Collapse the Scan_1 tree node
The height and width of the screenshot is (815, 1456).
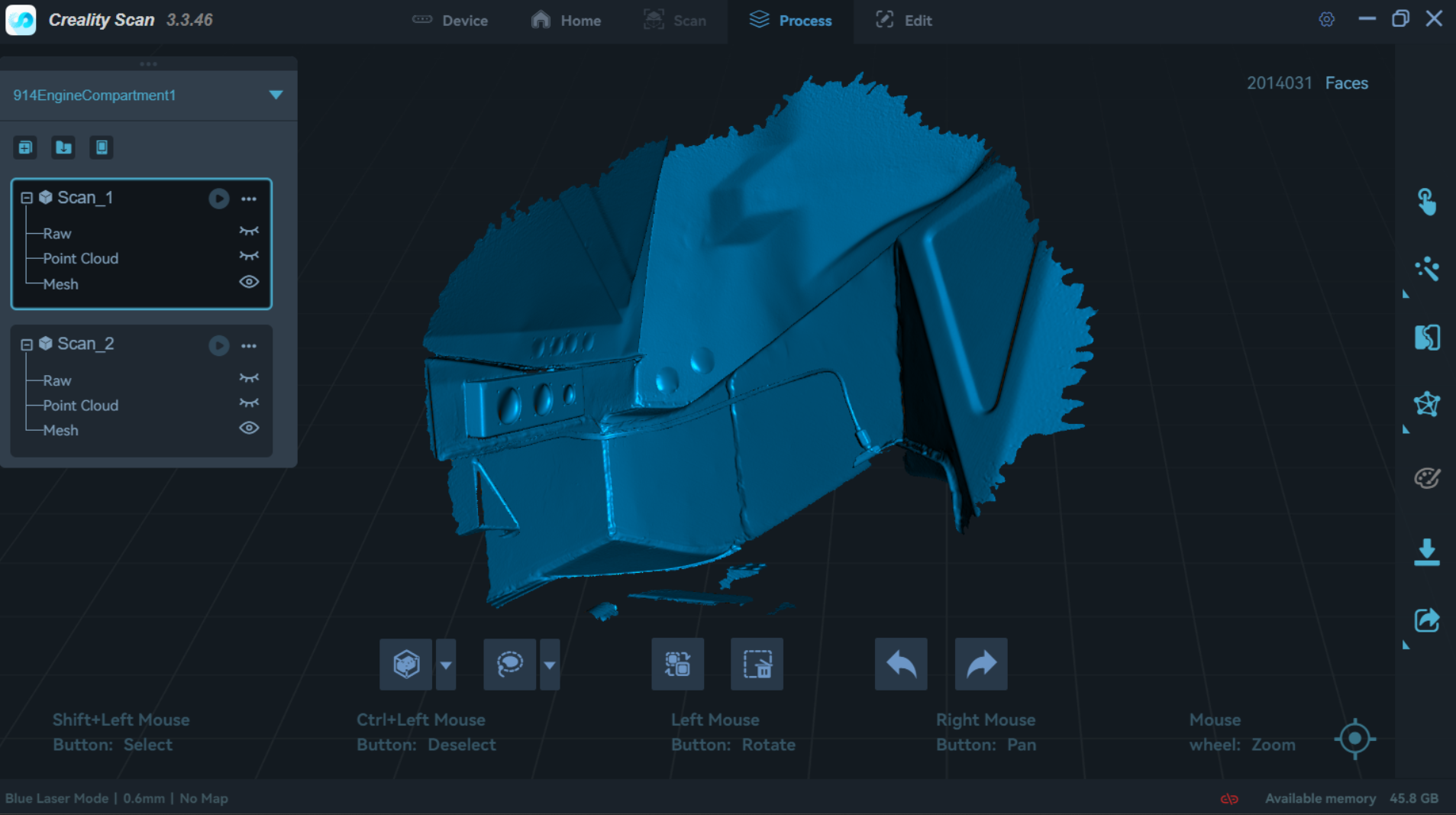click(x=27, y=198)
